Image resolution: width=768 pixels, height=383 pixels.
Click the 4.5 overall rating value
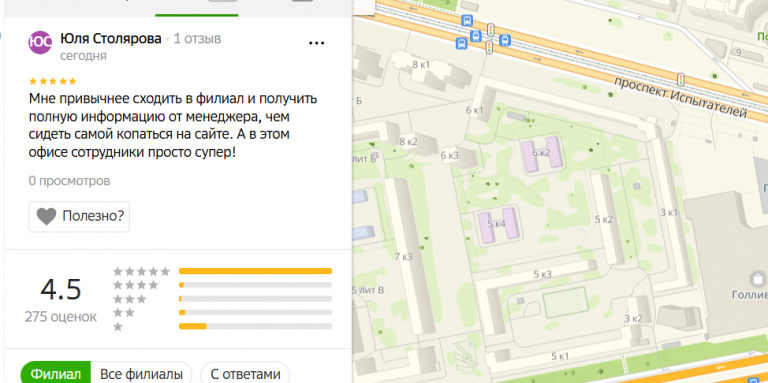click(61, 290)
